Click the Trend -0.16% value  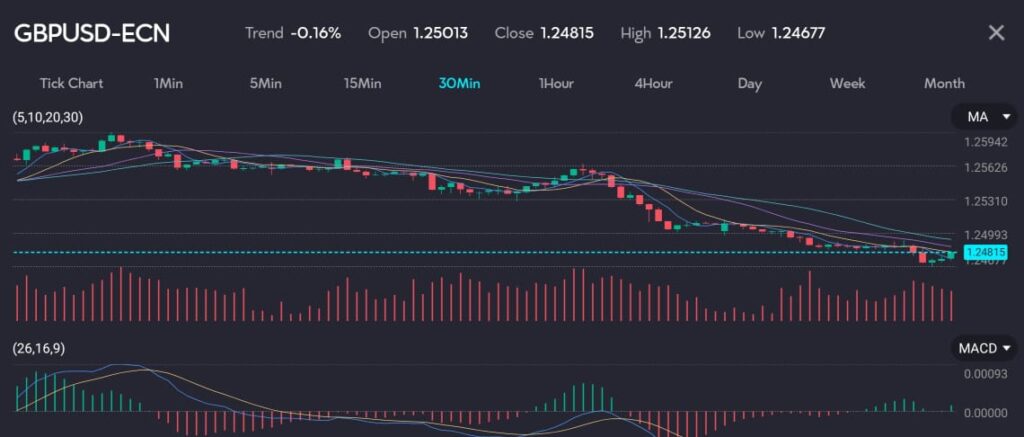pos(315,33)
